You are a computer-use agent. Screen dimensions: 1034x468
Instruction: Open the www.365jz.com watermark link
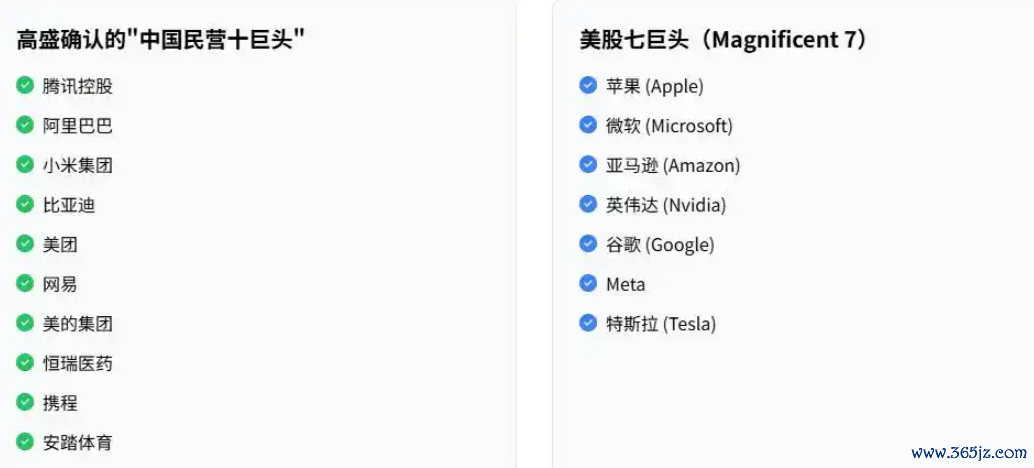click(969, 453)
